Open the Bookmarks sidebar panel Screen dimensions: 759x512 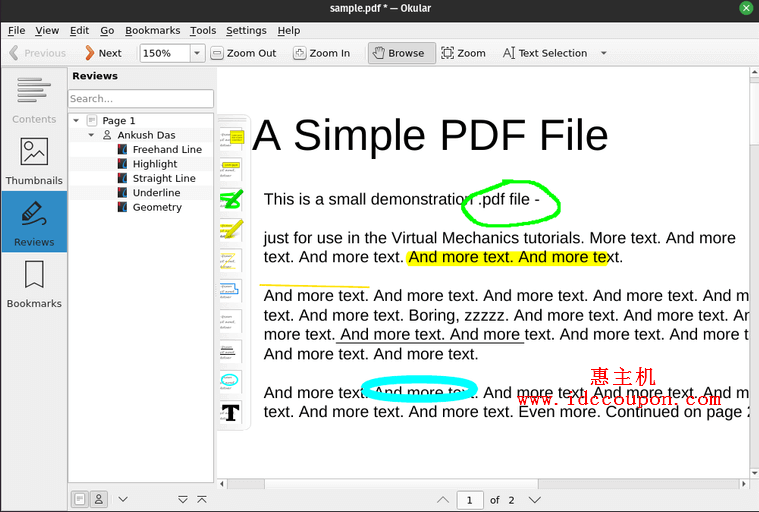(x=34, y=284)
